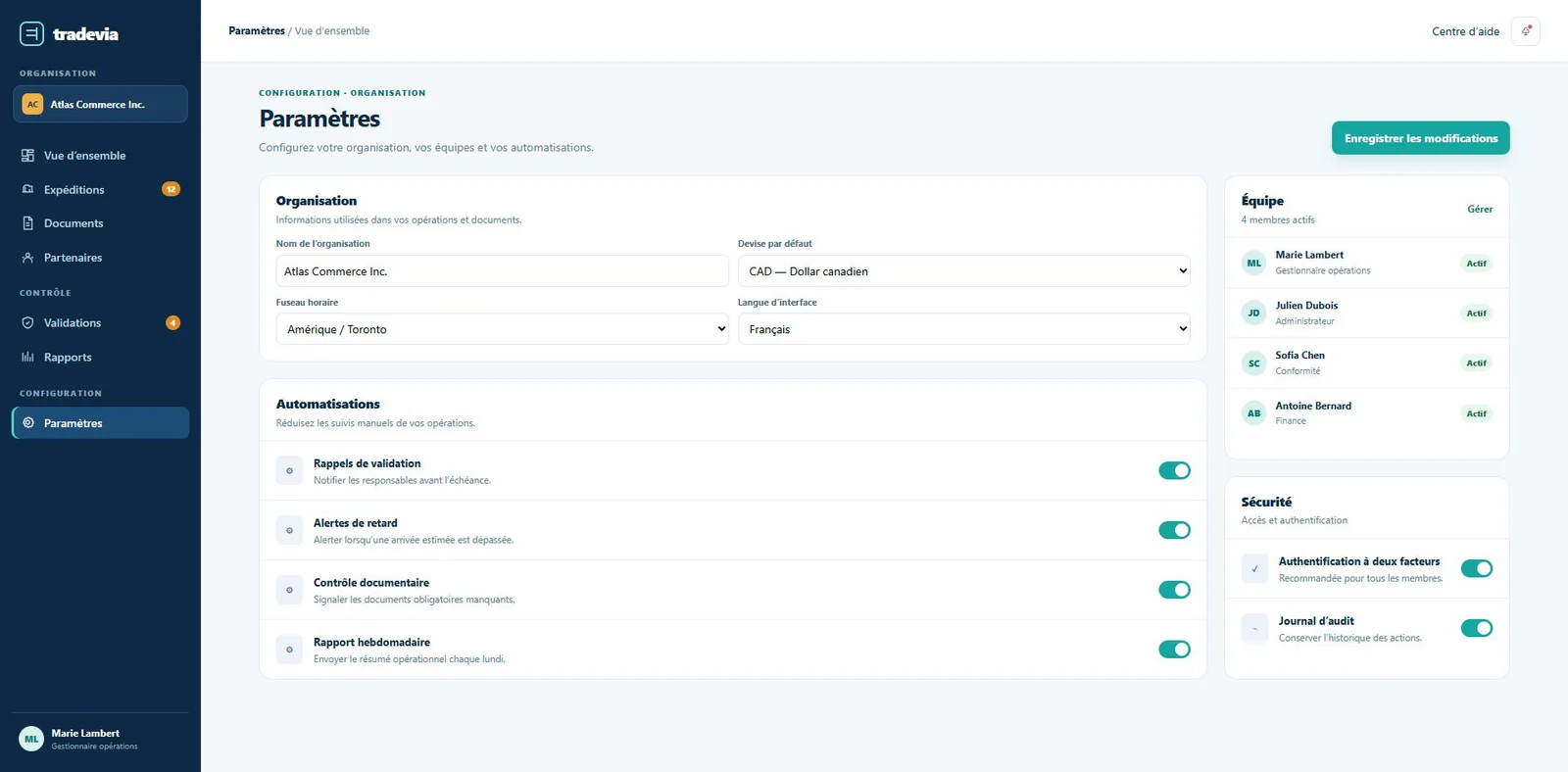Open Centre d'aide link
This screenshot has height=772, width=1568.
(1466, 31)
